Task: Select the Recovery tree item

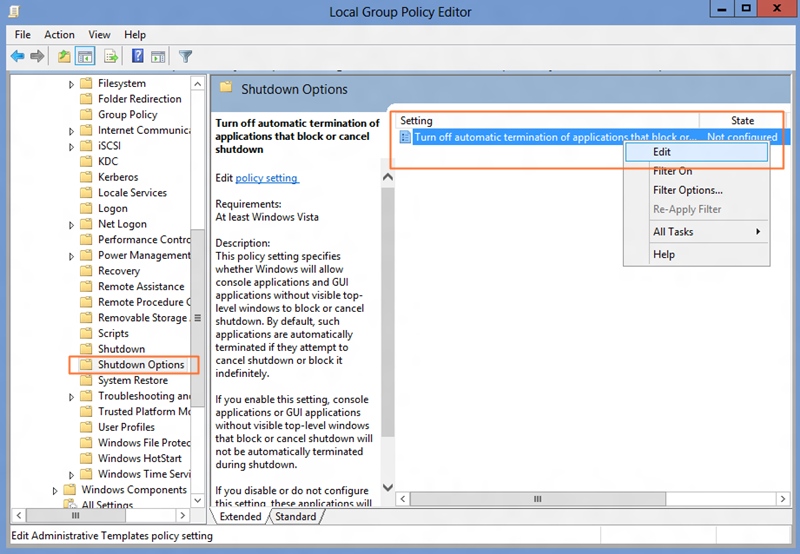Action: (x=119, y=271)
